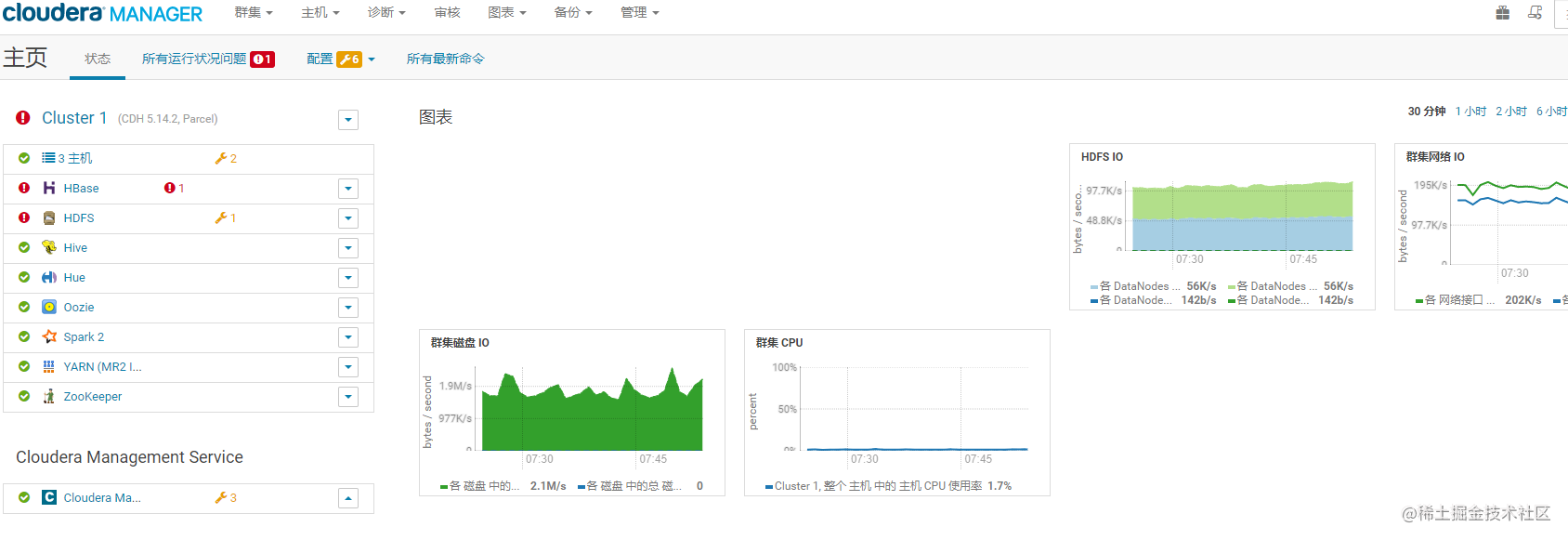Open the Hive actions dropdown

[x=348, y=248]
